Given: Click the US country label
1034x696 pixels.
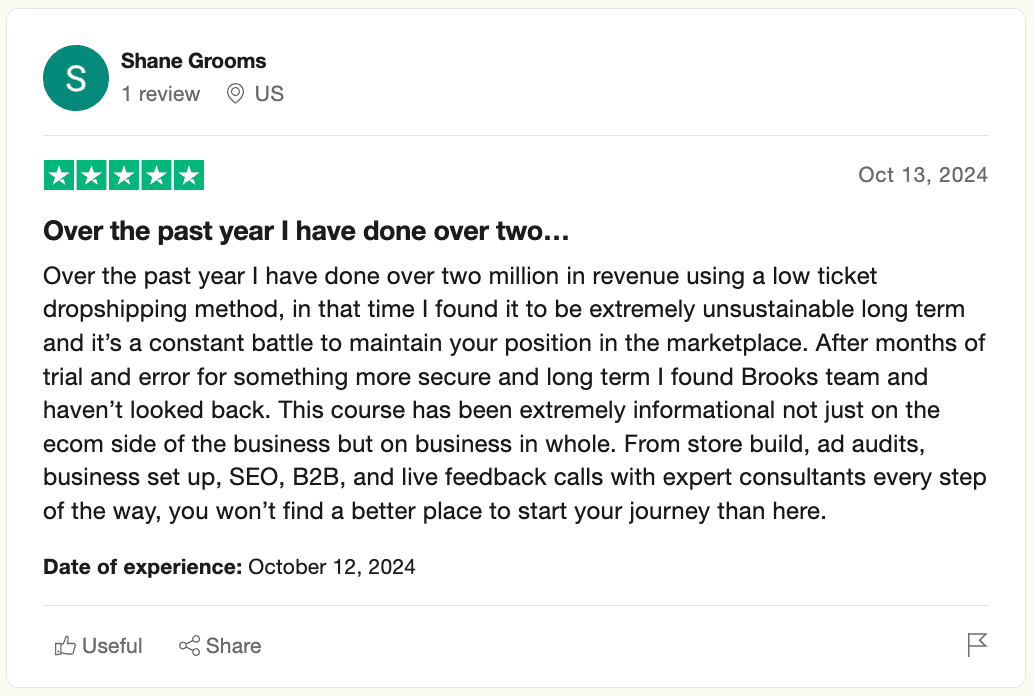Looking at the screenshot, I should click(269, 94).
